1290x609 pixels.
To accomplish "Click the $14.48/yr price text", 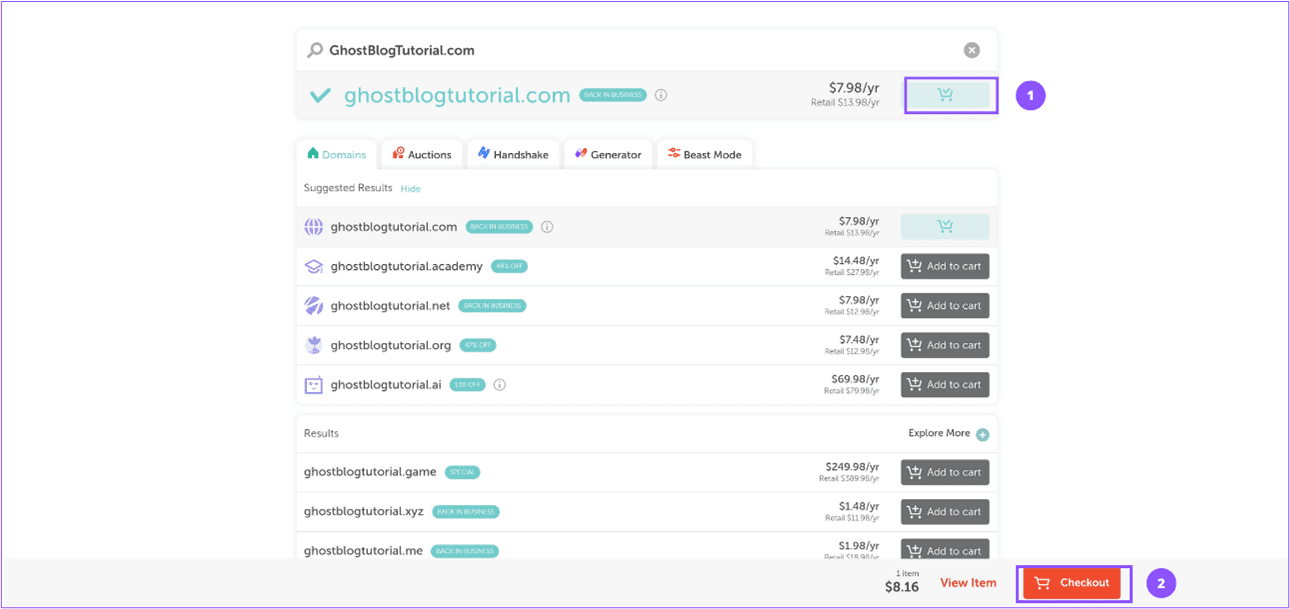I will 856,261.
